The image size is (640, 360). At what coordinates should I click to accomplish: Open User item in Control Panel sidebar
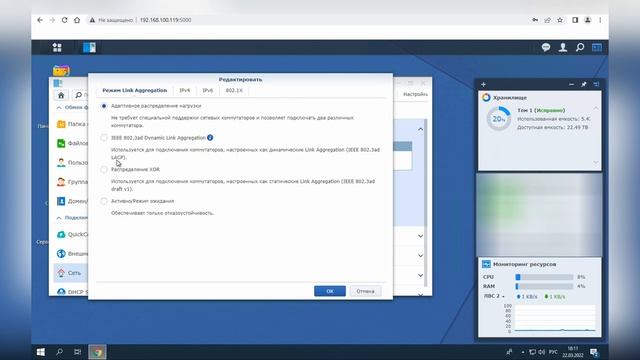[x=71, y=162]
